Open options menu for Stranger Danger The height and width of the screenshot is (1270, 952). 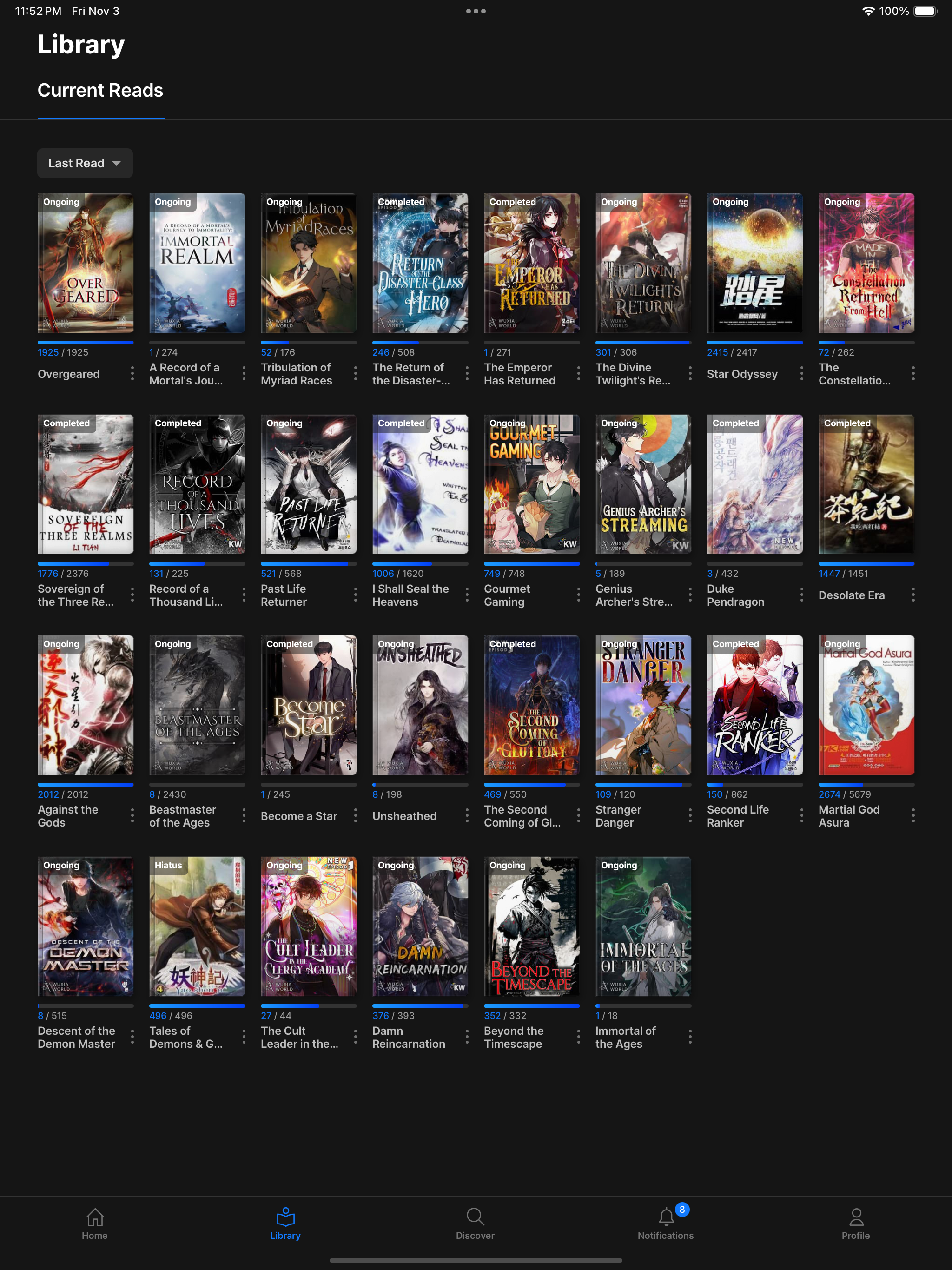[x=690, y=816]
